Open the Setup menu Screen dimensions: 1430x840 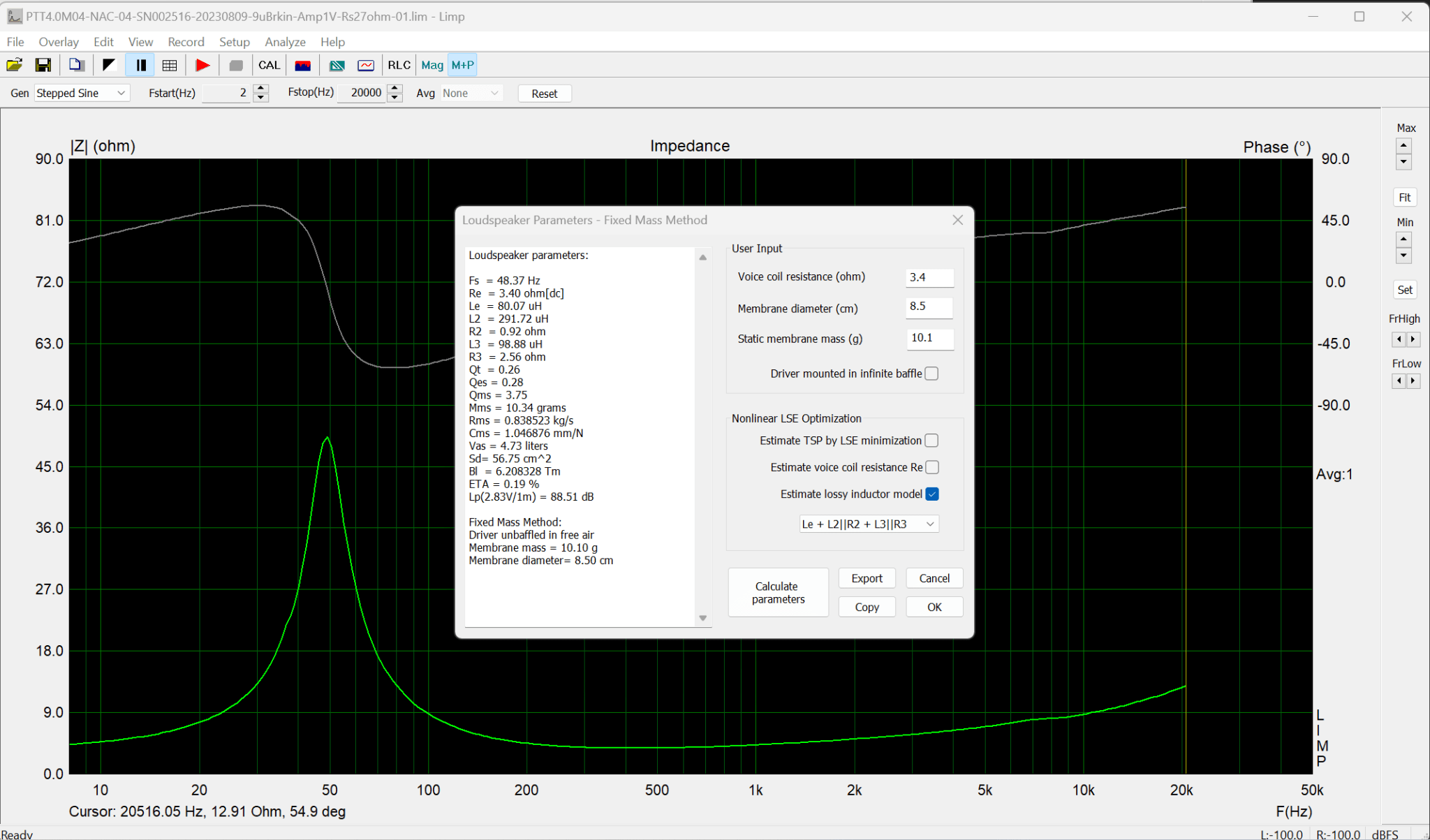coord(235,42)
